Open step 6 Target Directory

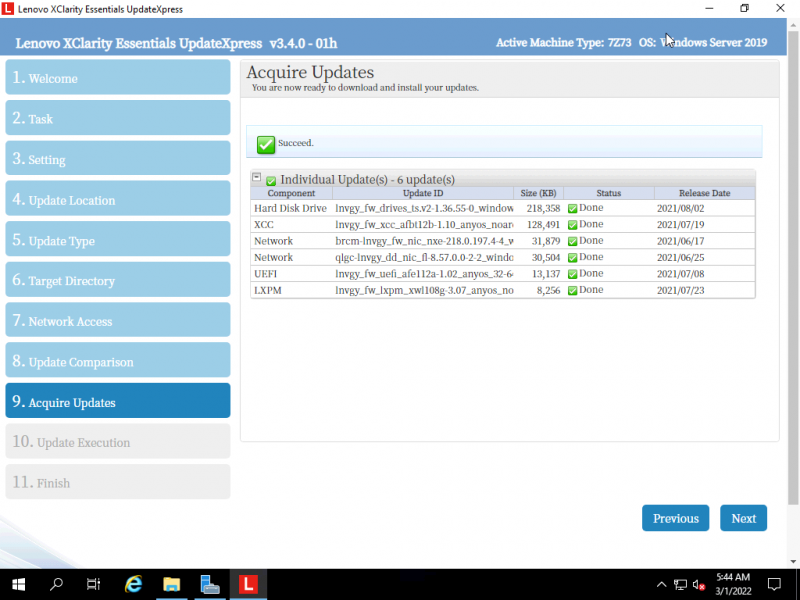pos(118,280)
